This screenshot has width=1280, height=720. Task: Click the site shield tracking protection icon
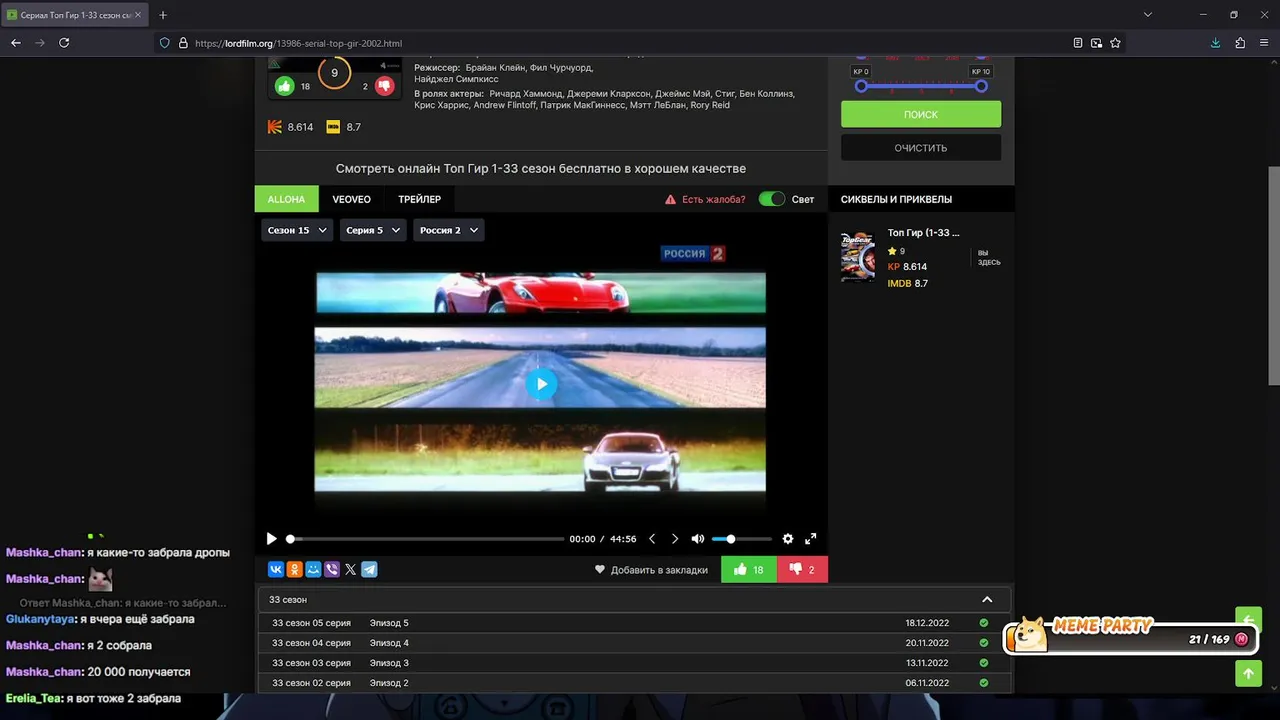pos(165,43)
